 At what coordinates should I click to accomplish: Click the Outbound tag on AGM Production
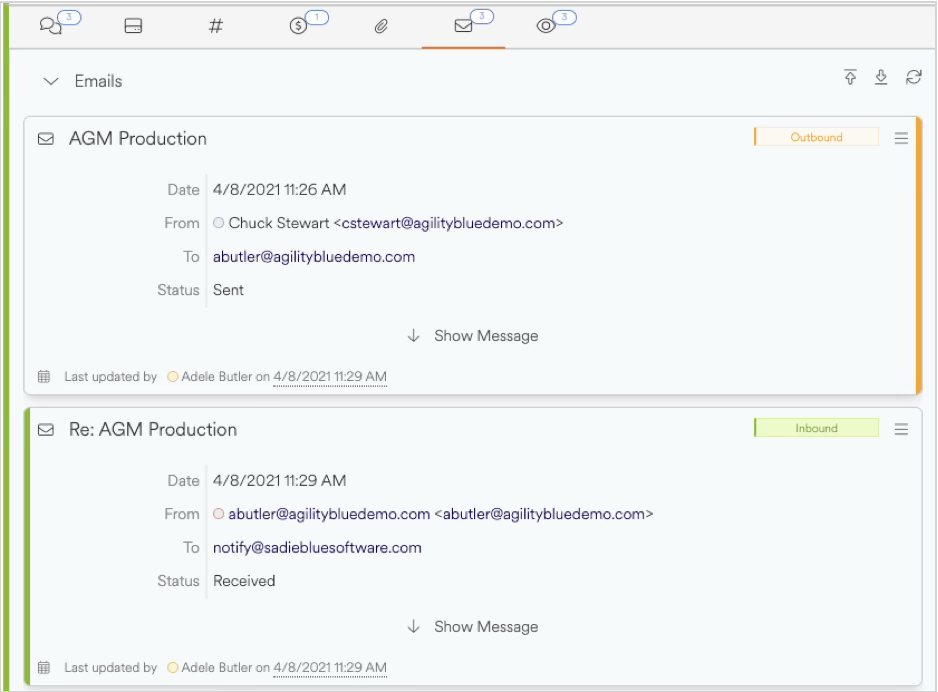coord(817,137)
